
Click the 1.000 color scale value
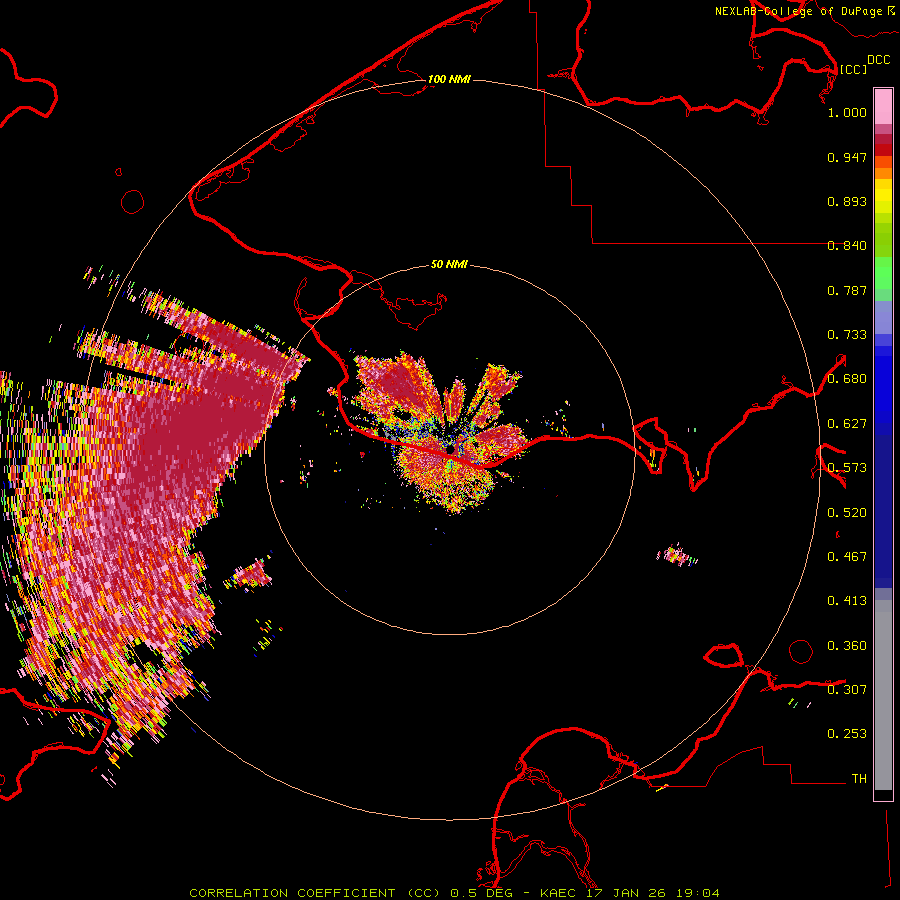[x=847, y=112]
